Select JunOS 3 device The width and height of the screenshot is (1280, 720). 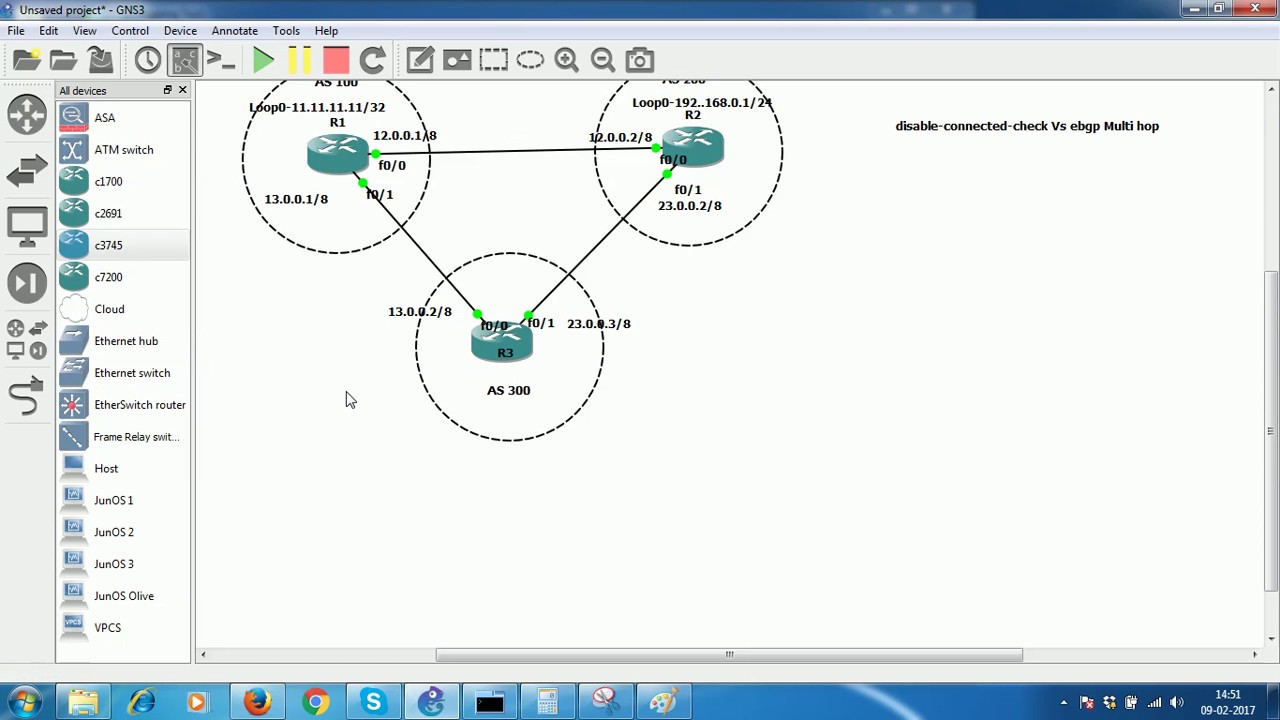pos(123,564)
